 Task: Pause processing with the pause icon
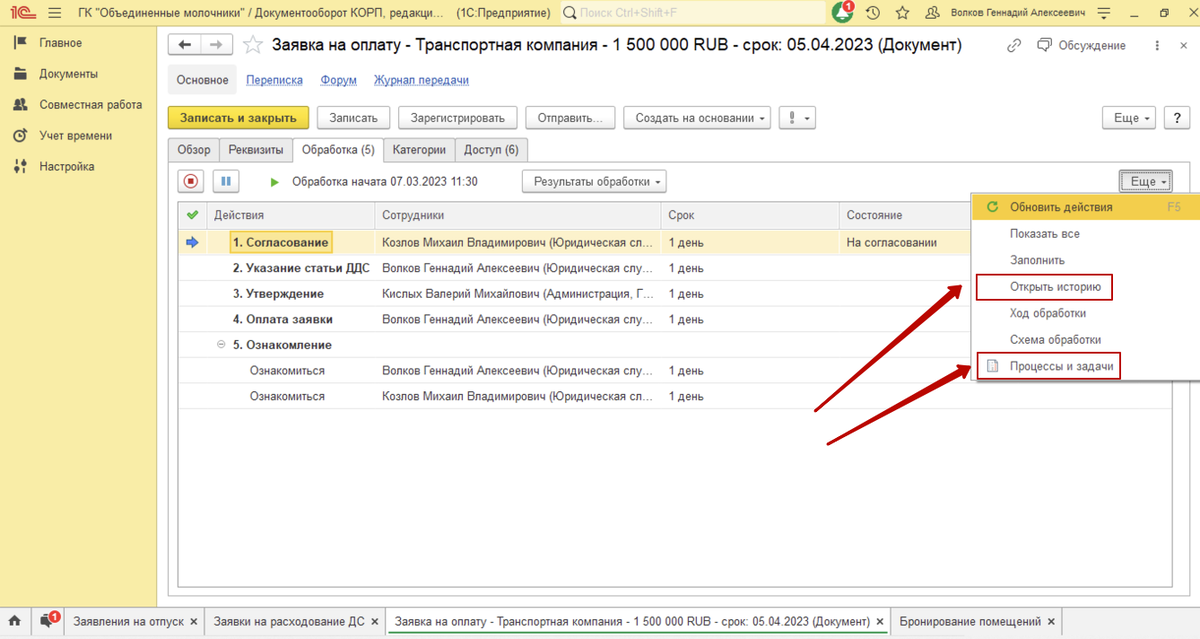(x=226, y=182)
